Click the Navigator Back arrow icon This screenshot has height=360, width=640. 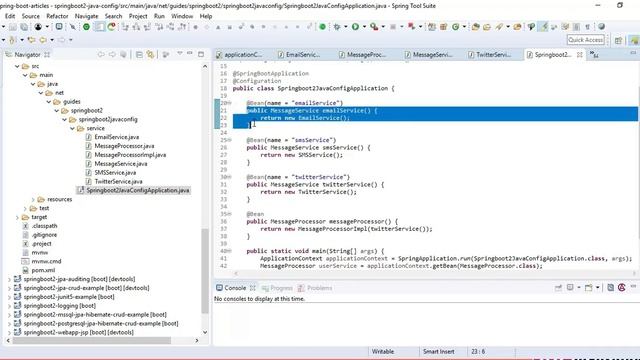(x=101, y=55)
